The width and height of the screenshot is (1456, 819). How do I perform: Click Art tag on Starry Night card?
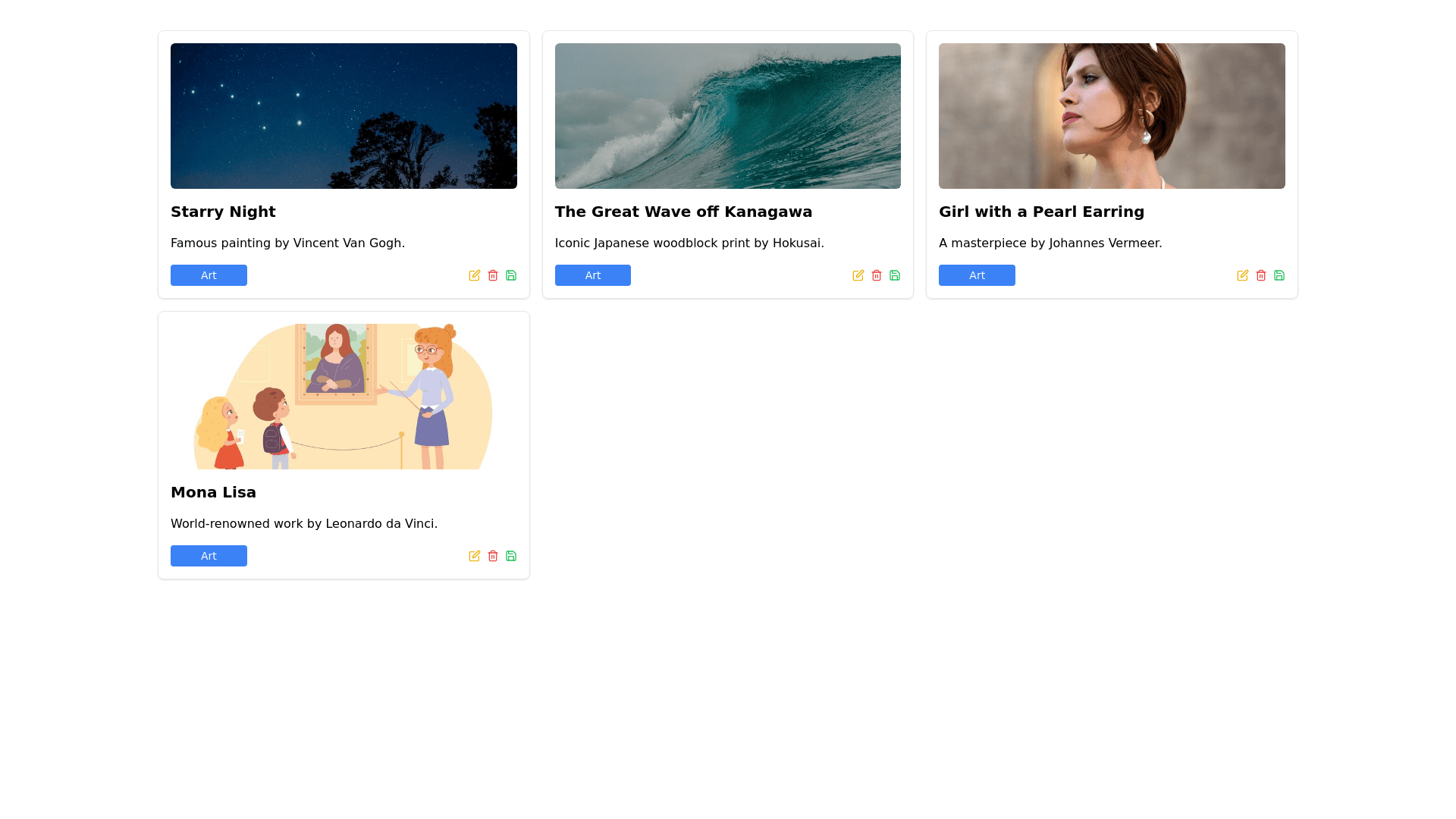209,275
